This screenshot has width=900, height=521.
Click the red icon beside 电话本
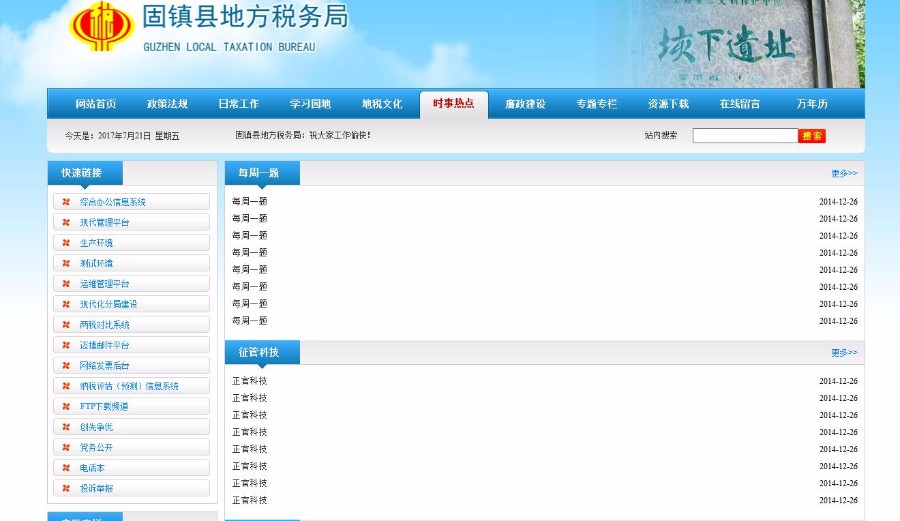coord(66,468)
